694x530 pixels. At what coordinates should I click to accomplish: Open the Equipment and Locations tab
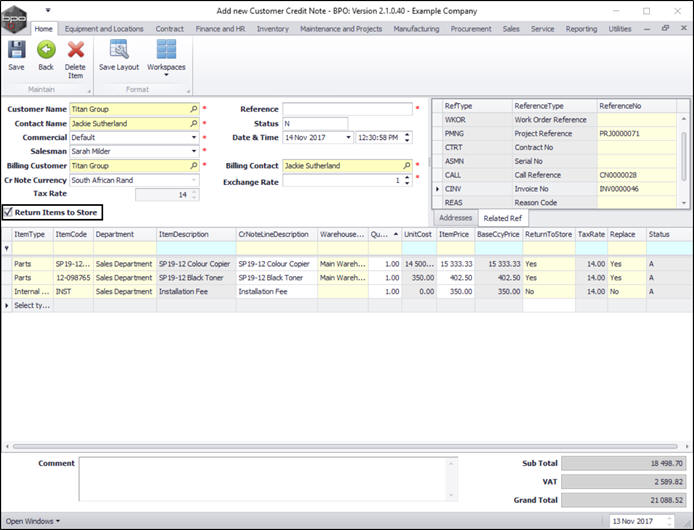pos(104,29)
